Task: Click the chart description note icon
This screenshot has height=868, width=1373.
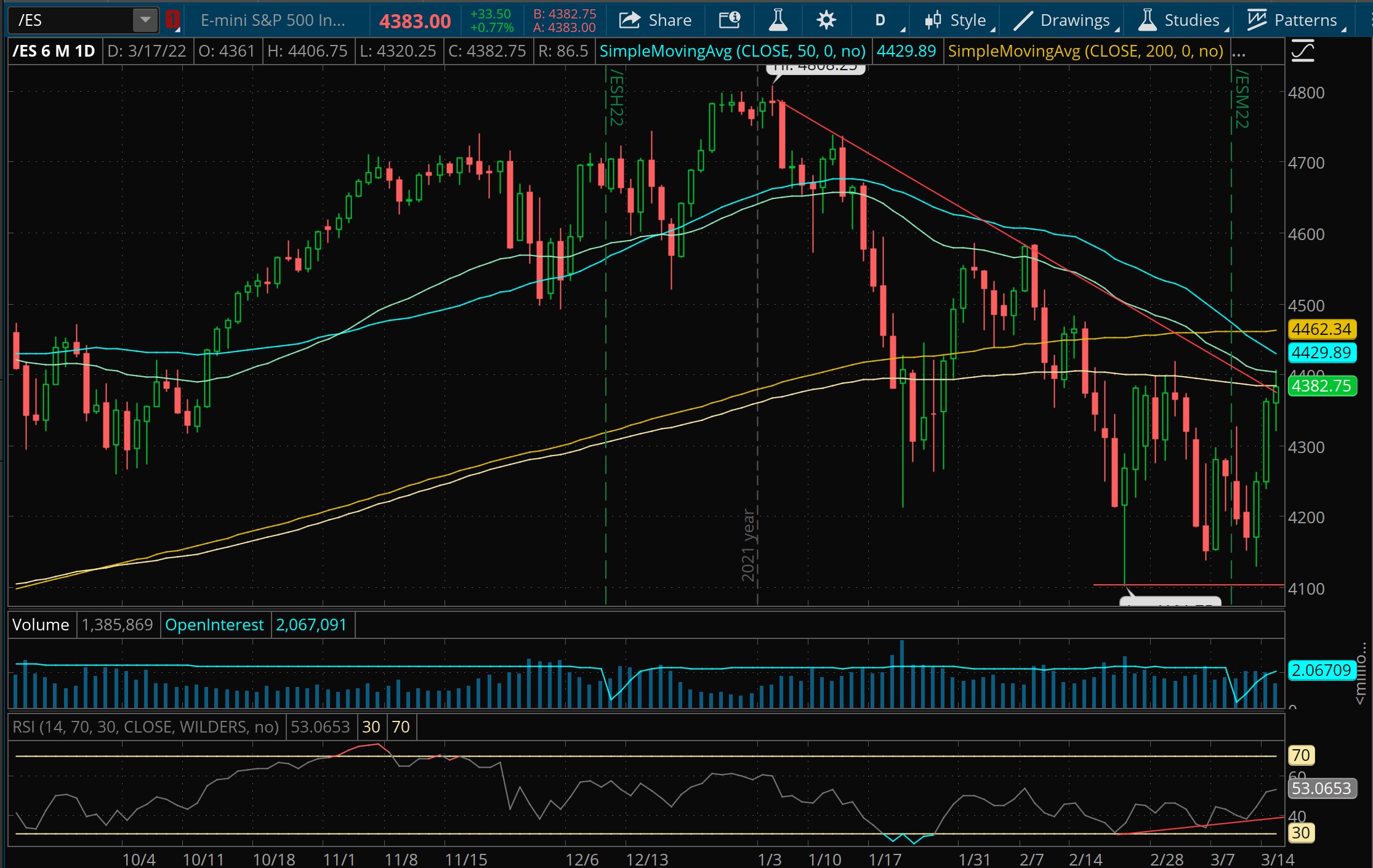Action: [x=730, y=20]
